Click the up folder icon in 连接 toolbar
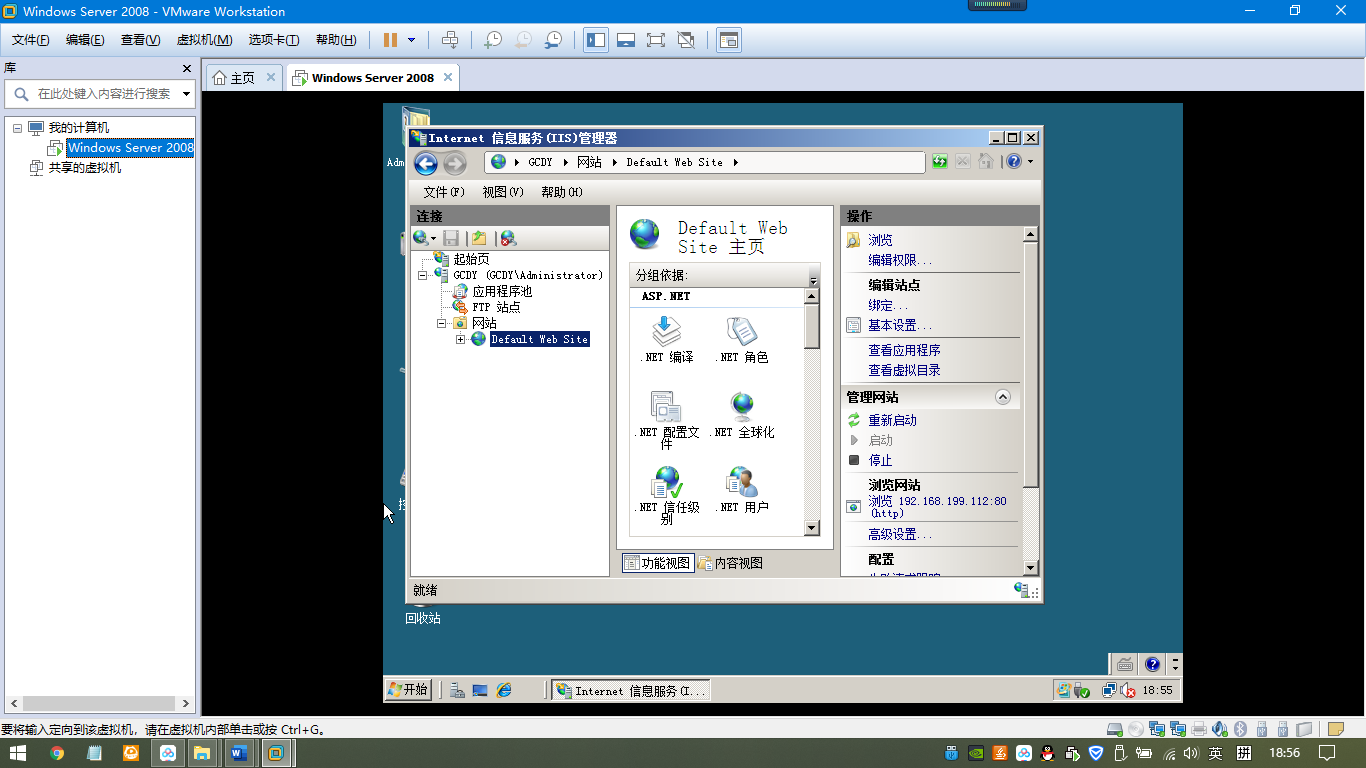 [x=479, y=238]
